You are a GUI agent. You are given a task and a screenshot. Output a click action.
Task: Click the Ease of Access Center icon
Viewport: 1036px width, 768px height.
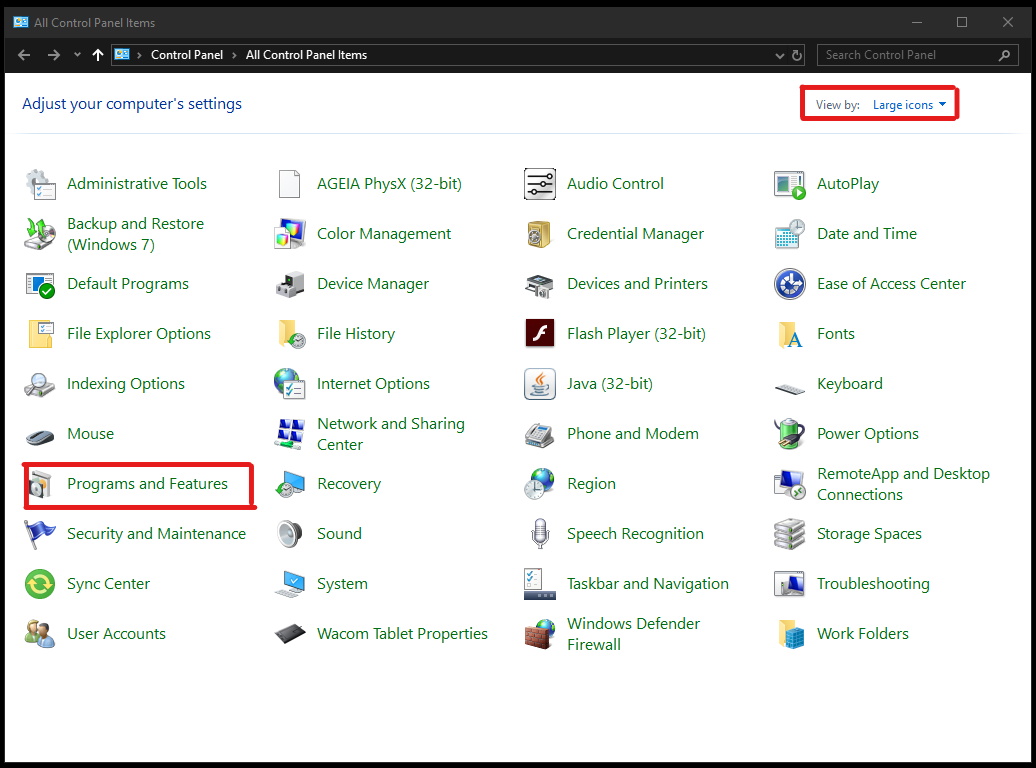(x=790, y=284)
